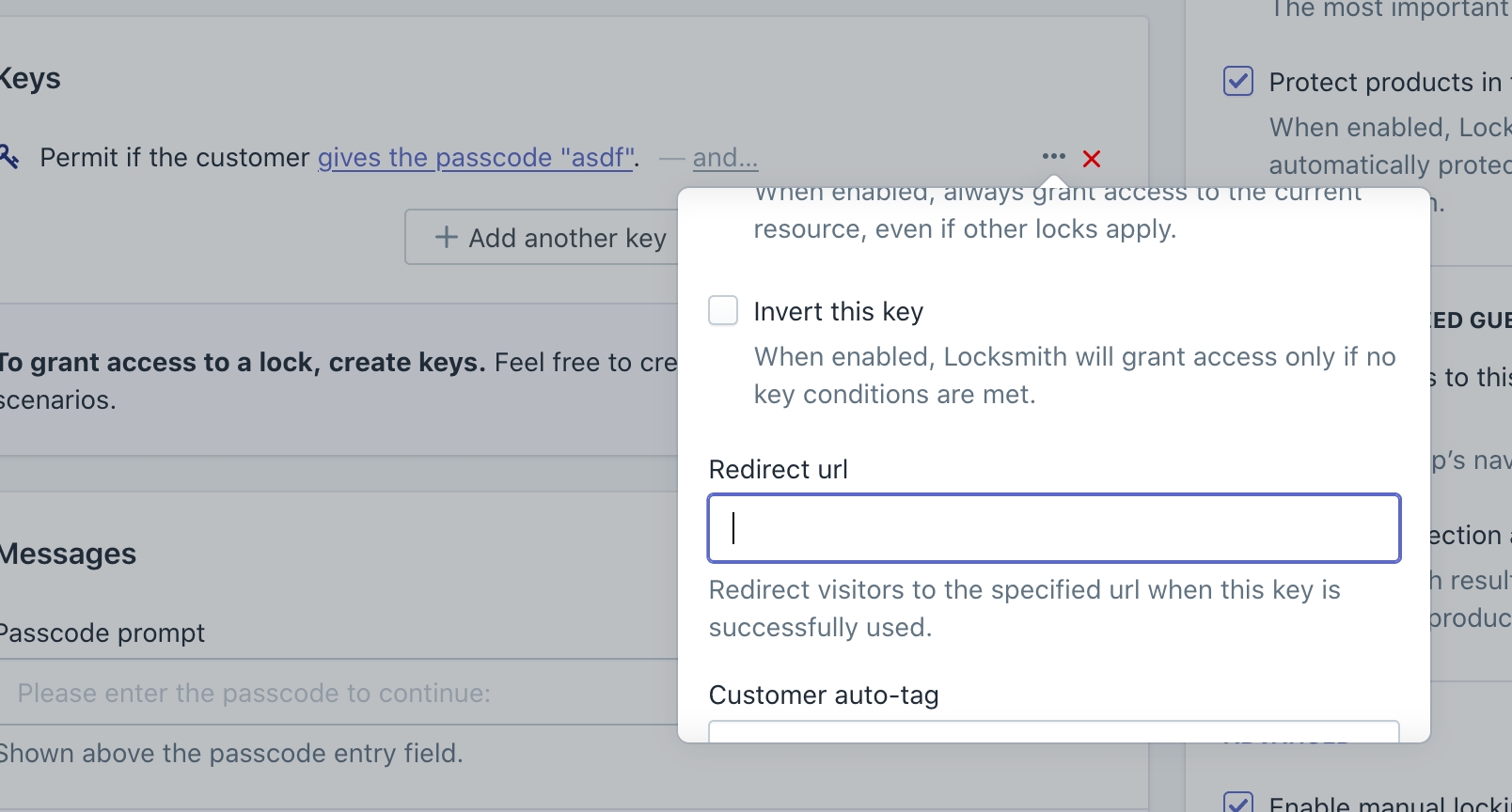Image resolution: width=1512 pixels, height=812 pixels.
Task: Click the "Customer auto-tag" field label
Action: 824,695
